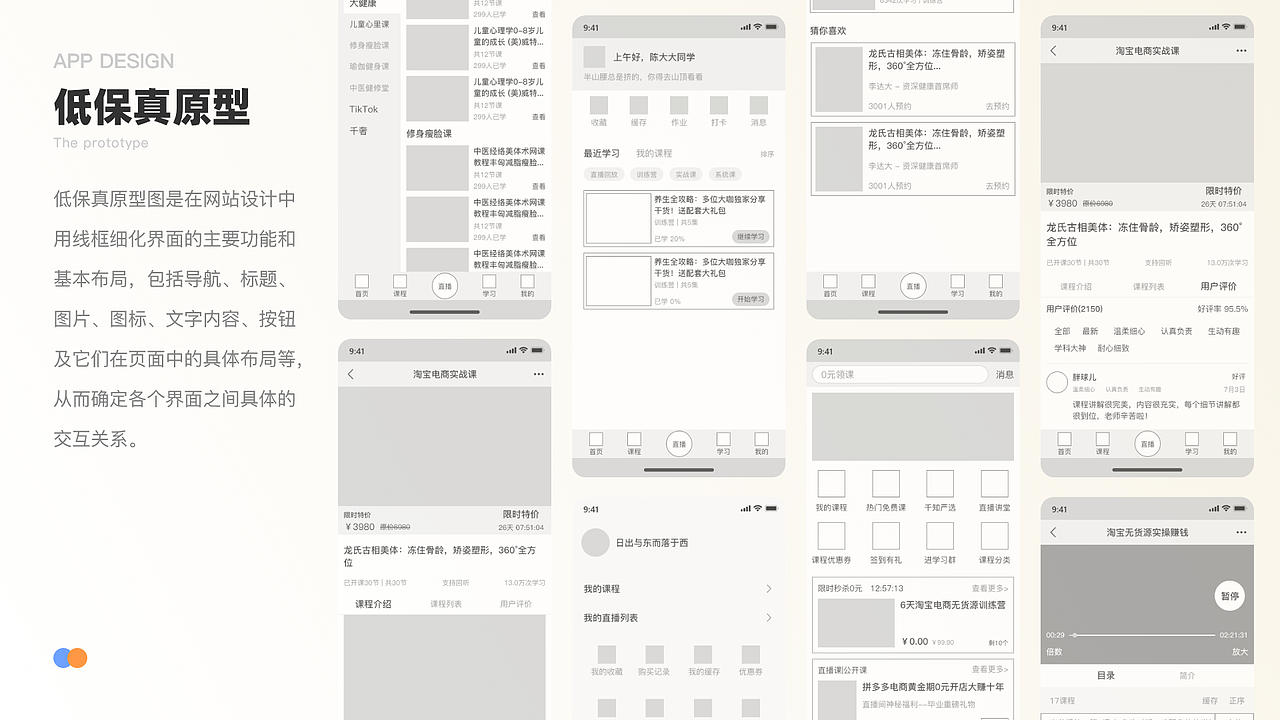The height and width of the screenshot is (720, 1280).
Task: Open the 我的收藏 icon on the profile screen
Action: point(607,655)
